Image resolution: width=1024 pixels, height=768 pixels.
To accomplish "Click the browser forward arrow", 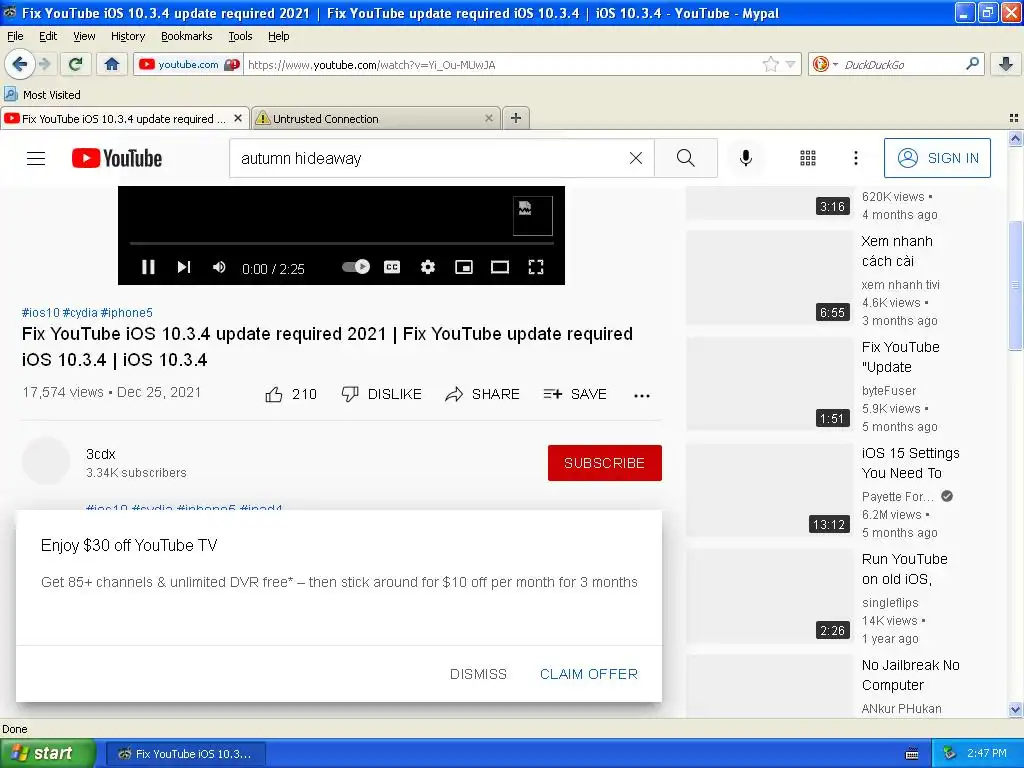I will coord(44,64).
